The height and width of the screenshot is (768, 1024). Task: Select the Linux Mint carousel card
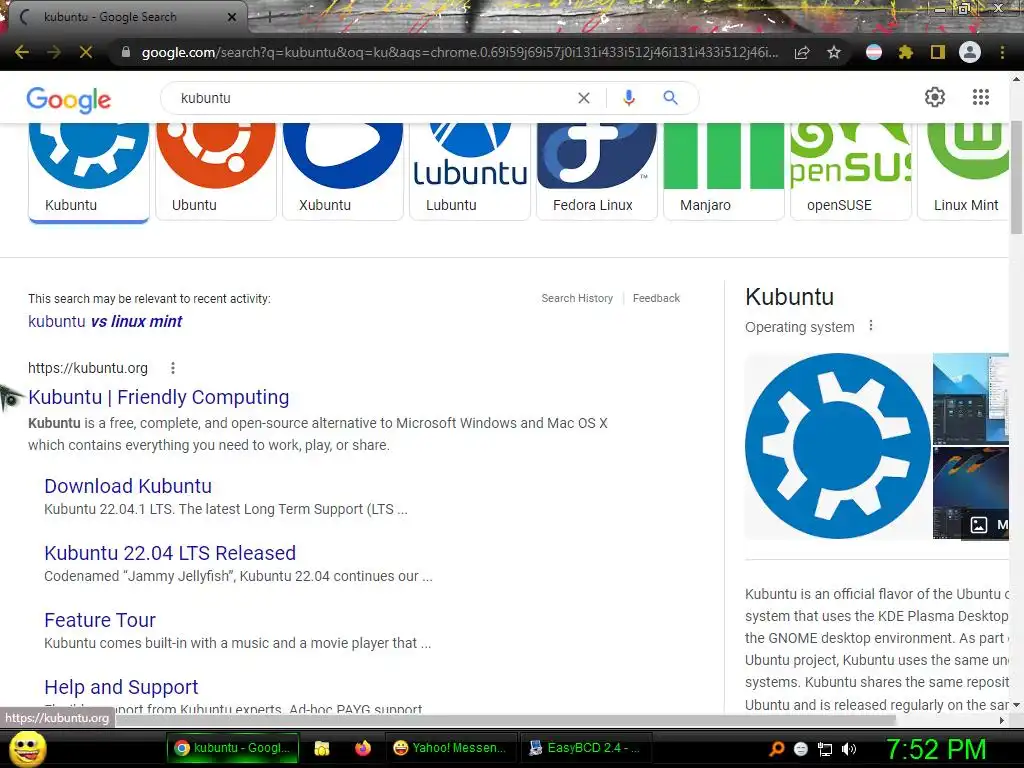(963, 171)
